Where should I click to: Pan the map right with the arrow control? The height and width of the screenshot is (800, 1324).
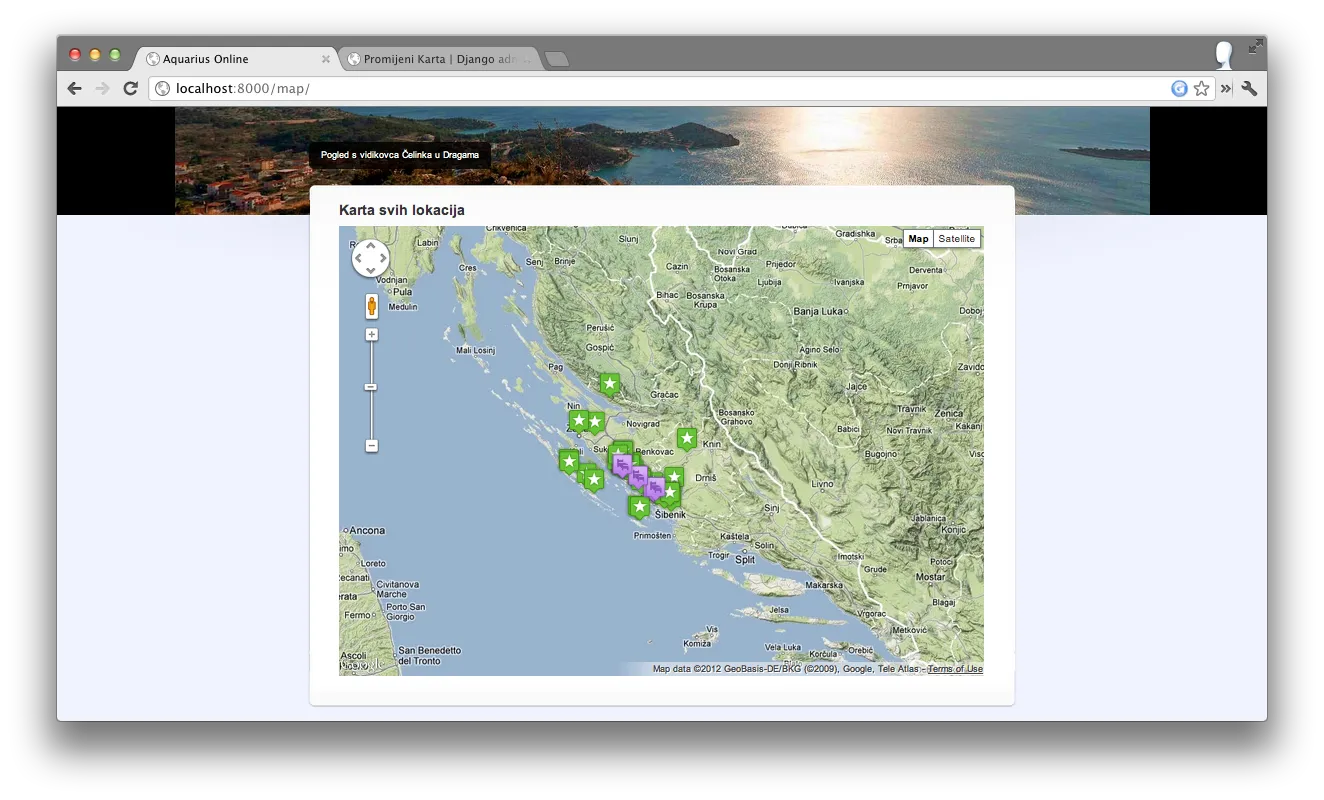(x=383, y=258)
